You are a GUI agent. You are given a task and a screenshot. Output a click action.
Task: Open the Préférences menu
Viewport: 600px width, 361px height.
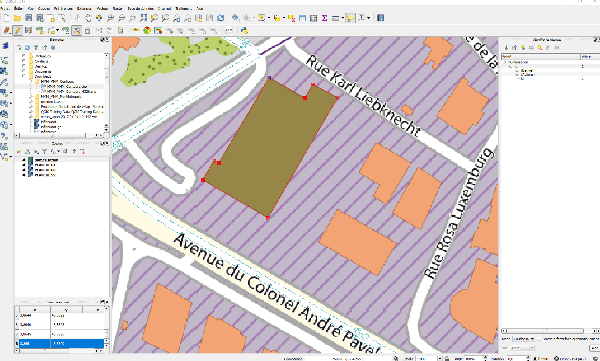(x=63, y=8)
